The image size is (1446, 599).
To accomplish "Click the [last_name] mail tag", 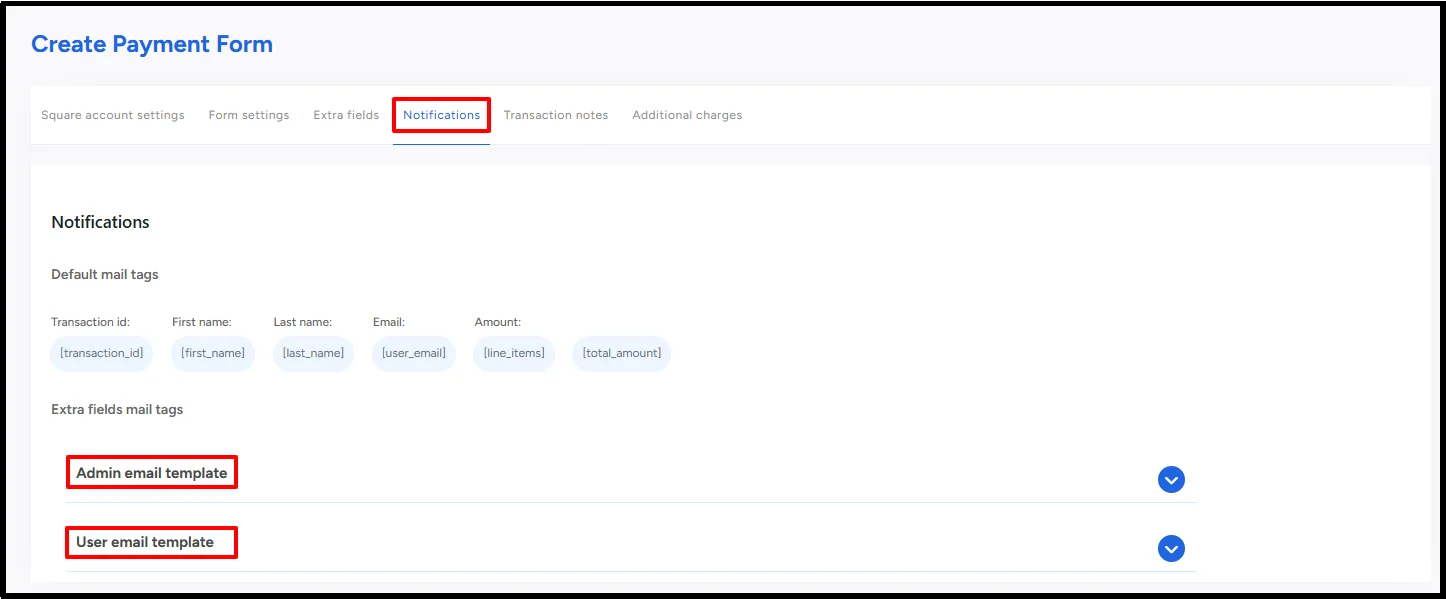I will (313, 354).
